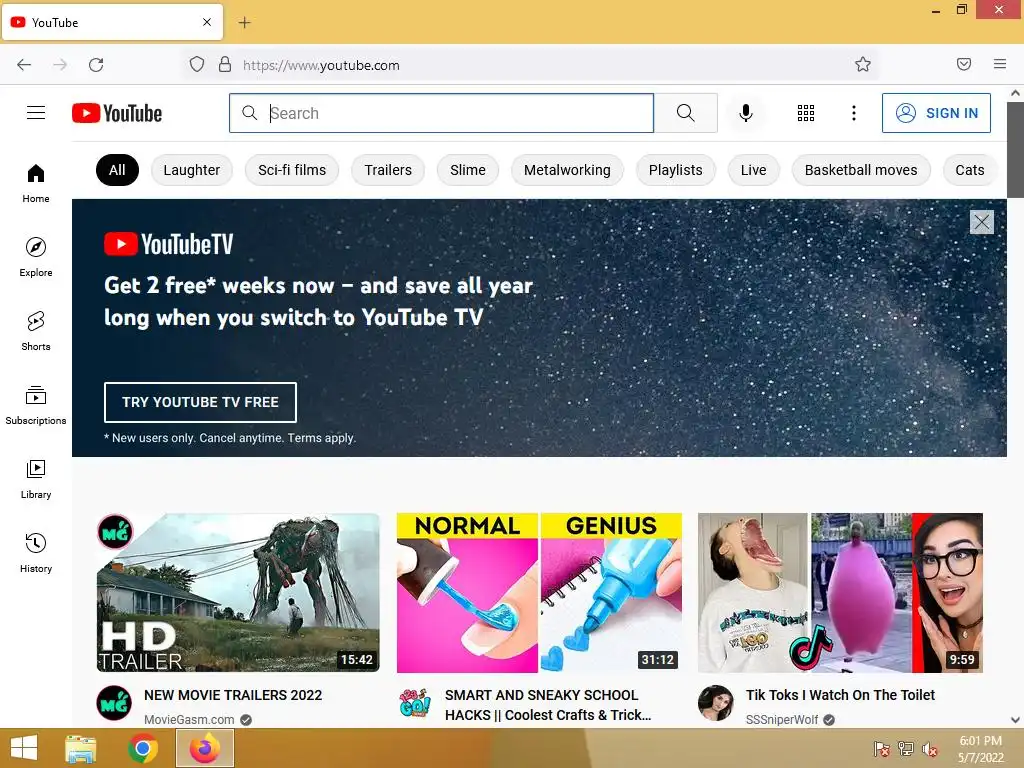Click the browser address bar URL

click(321, 65)
